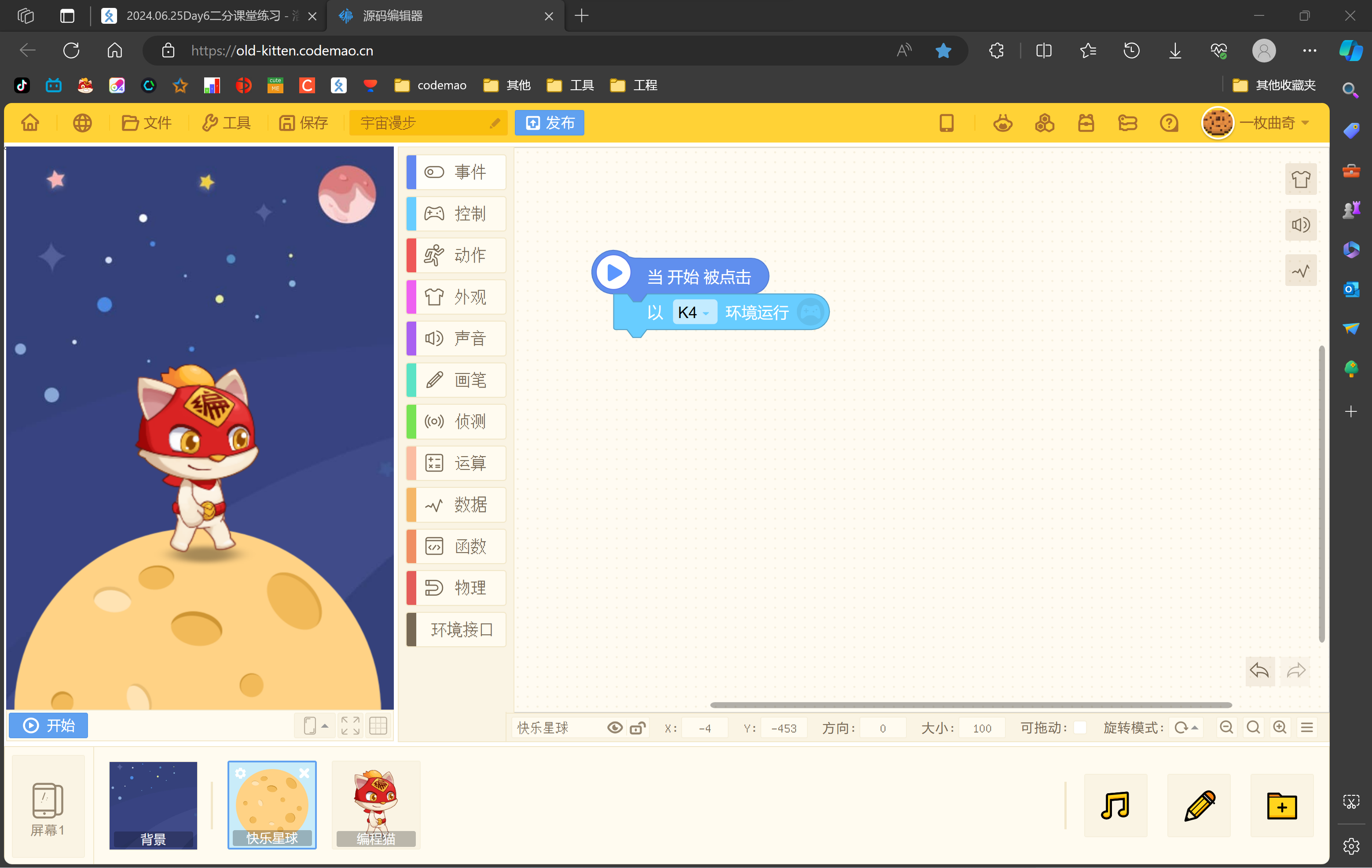Open the 旋转模式 rotation dropdown
The image size is (1372, 868).
pos(1187,727)
